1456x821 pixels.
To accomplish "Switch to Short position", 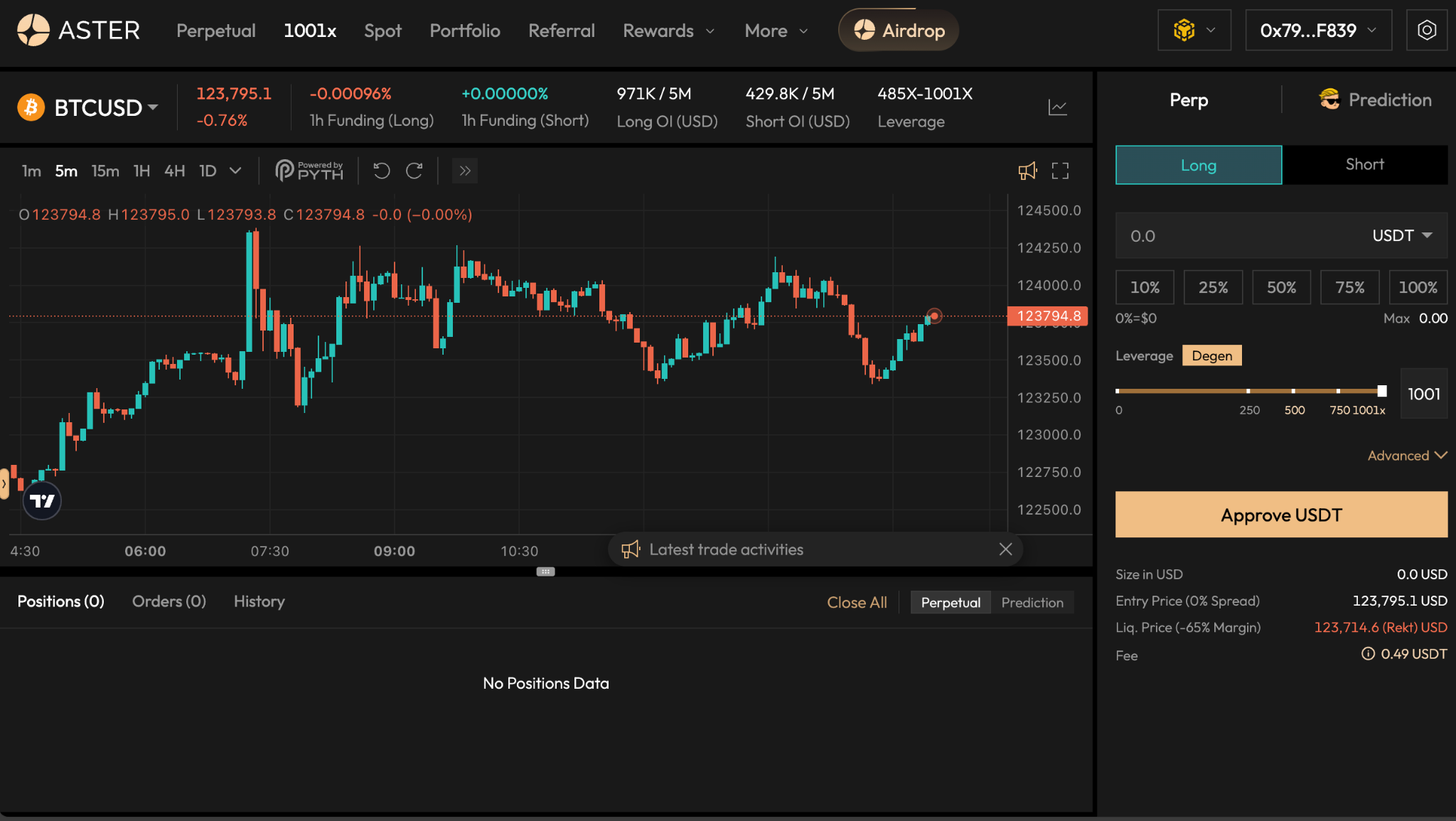I will click(x=1364, y=165).
